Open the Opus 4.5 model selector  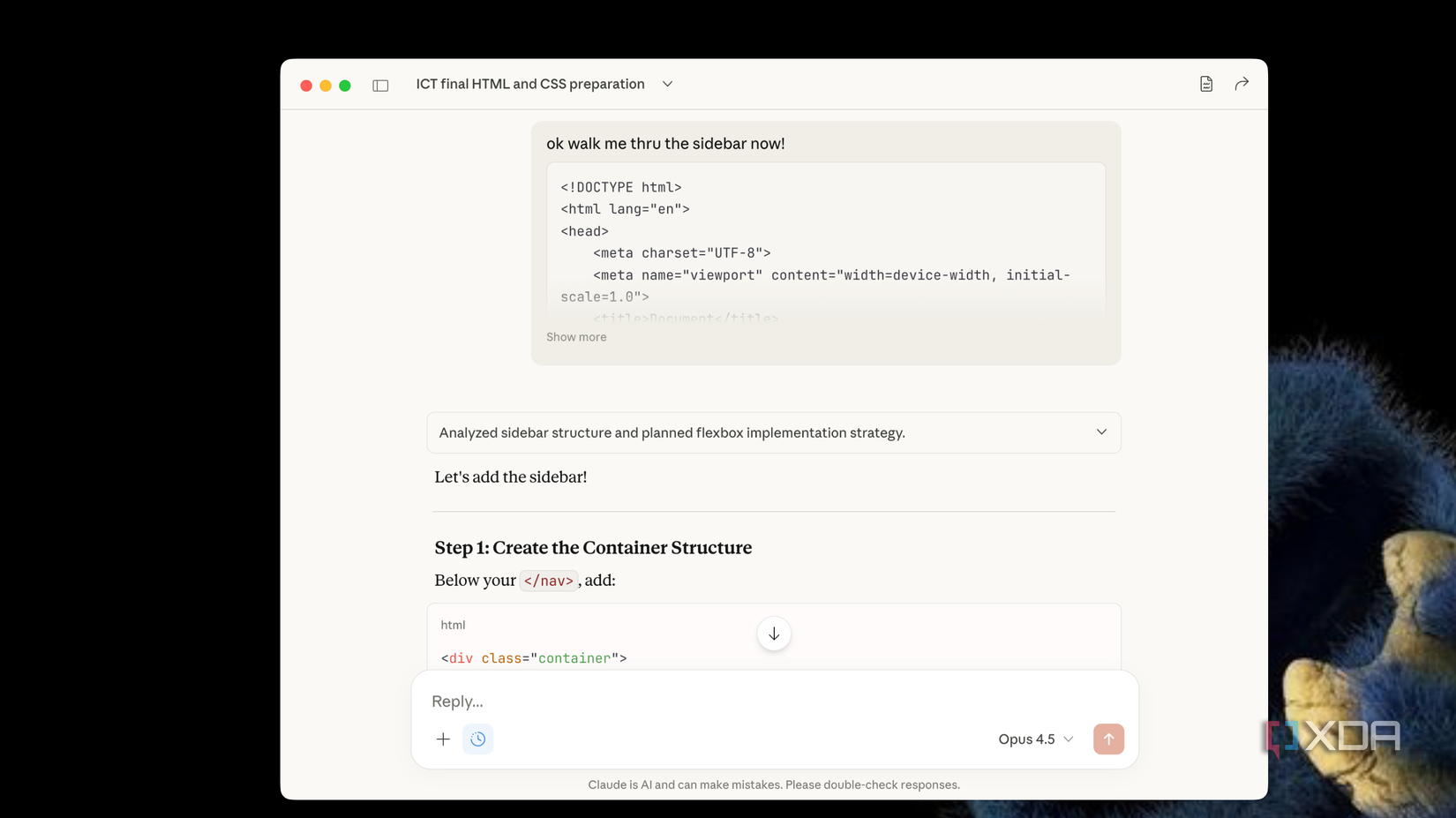pos(1036,739)
